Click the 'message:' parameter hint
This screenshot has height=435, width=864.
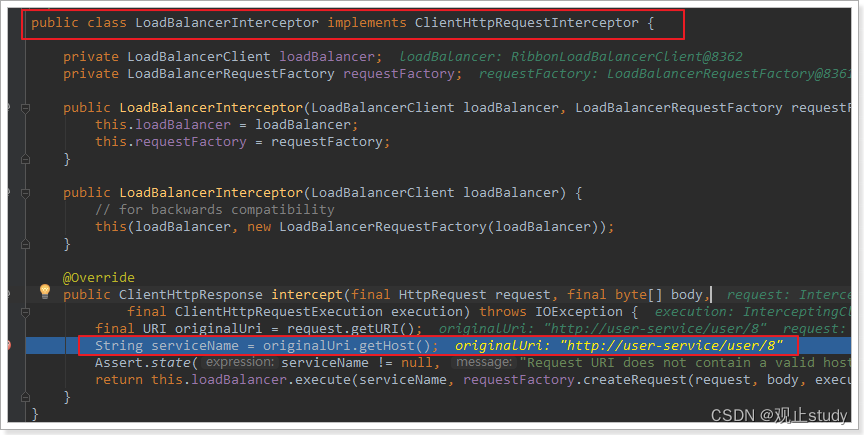(483, 362)
